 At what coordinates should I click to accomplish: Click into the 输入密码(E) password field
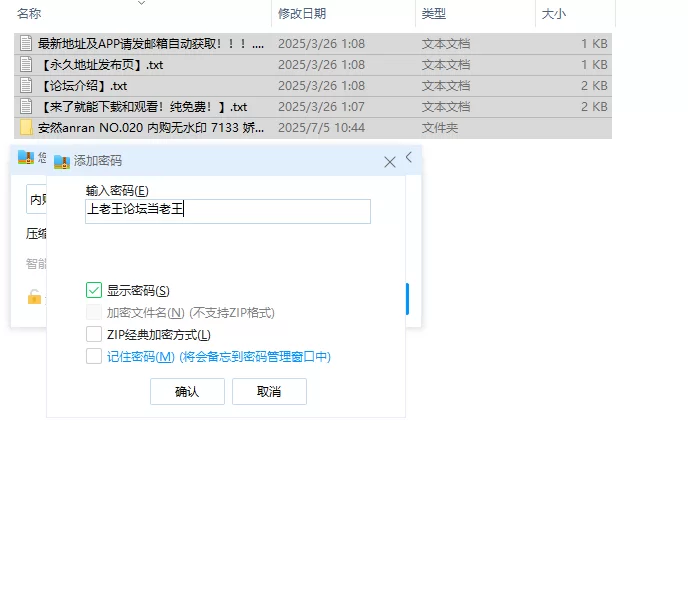tap(228, 212)
